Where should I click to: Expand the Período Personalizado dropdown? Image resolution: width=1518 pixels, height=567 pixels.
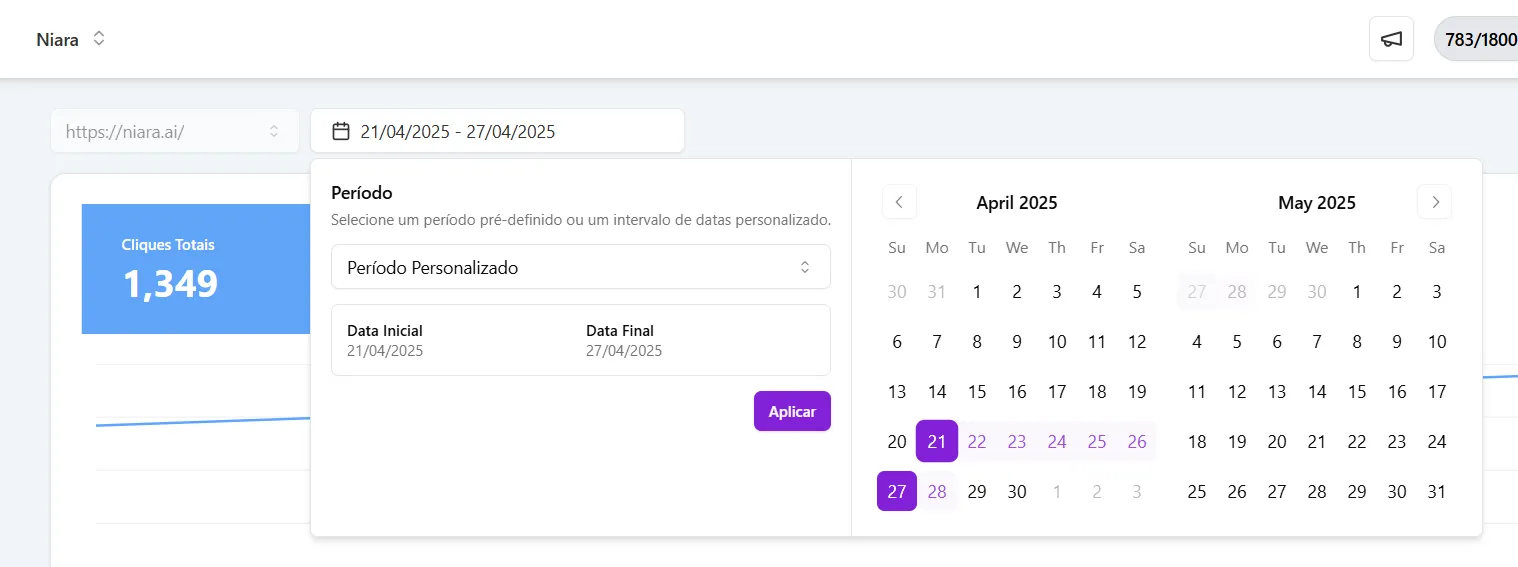580,267
